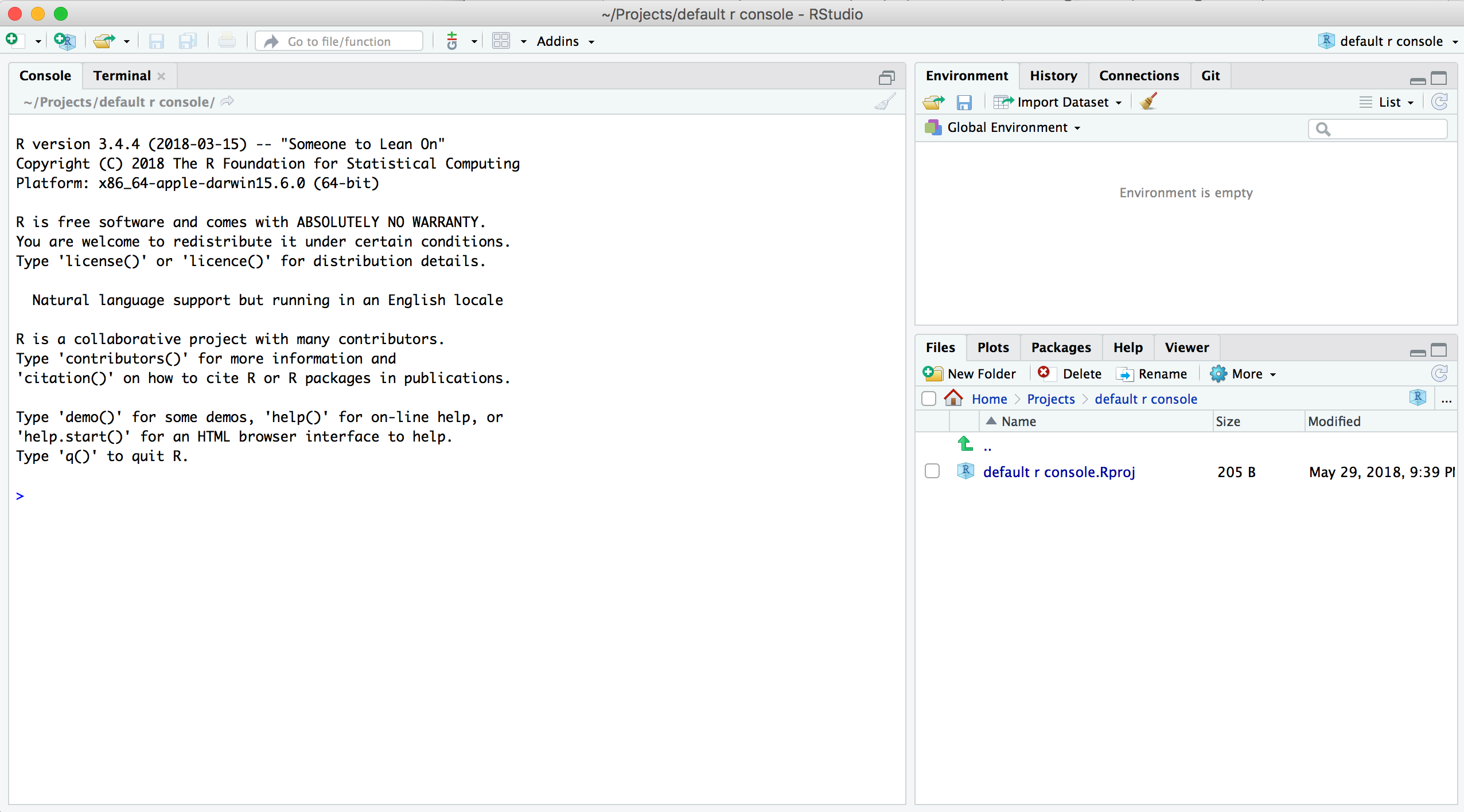Check the default r console.Rproj checkbox
This screenshot has width=1464, height=812.
[x=932, y=471]
